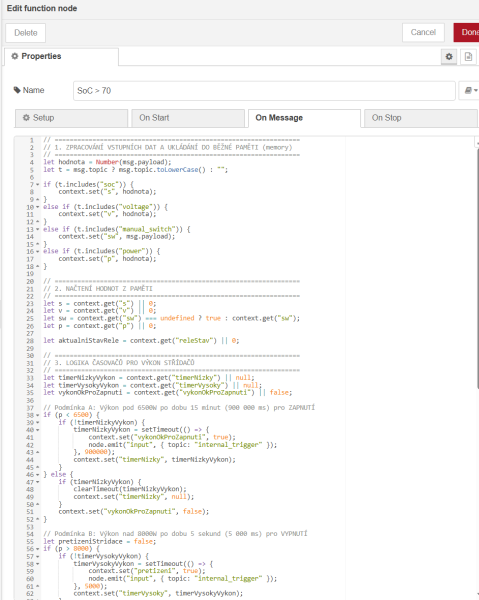This screenshot has height=600, width=479.
Task: Collapse fold arrow at line 56
Action: tap(37, 549)
